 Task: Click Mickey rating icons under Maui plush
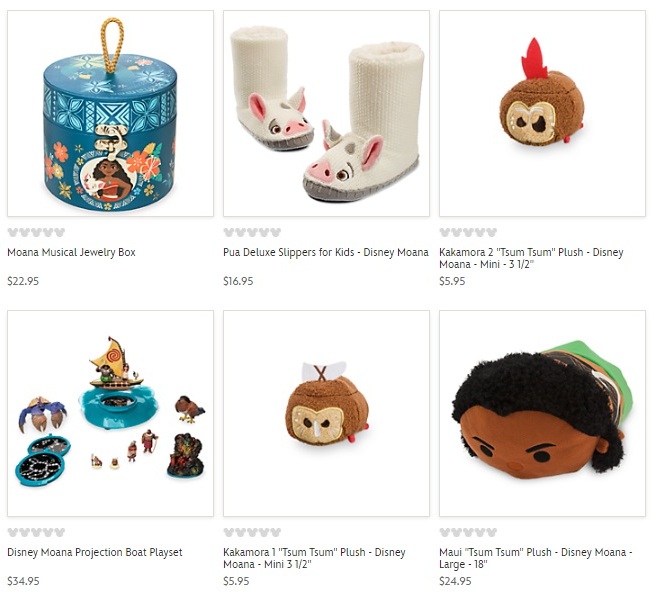click(x=468, y=532)
